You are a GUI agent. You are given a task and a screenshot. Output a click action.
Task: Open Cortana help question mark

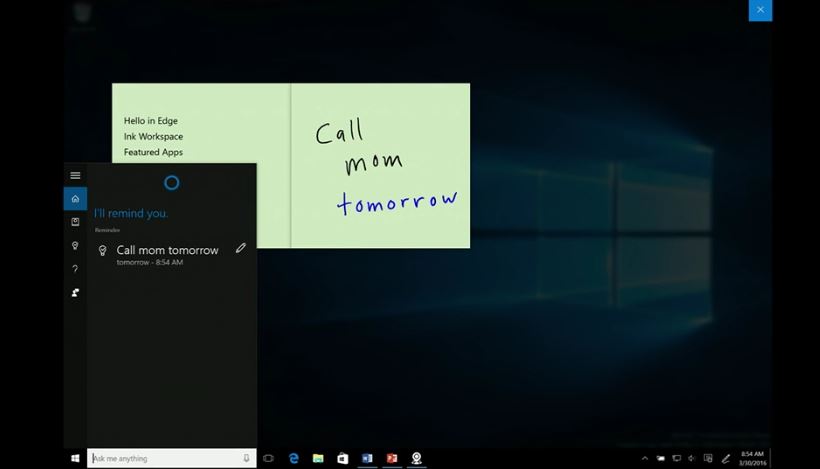[75, 269]
